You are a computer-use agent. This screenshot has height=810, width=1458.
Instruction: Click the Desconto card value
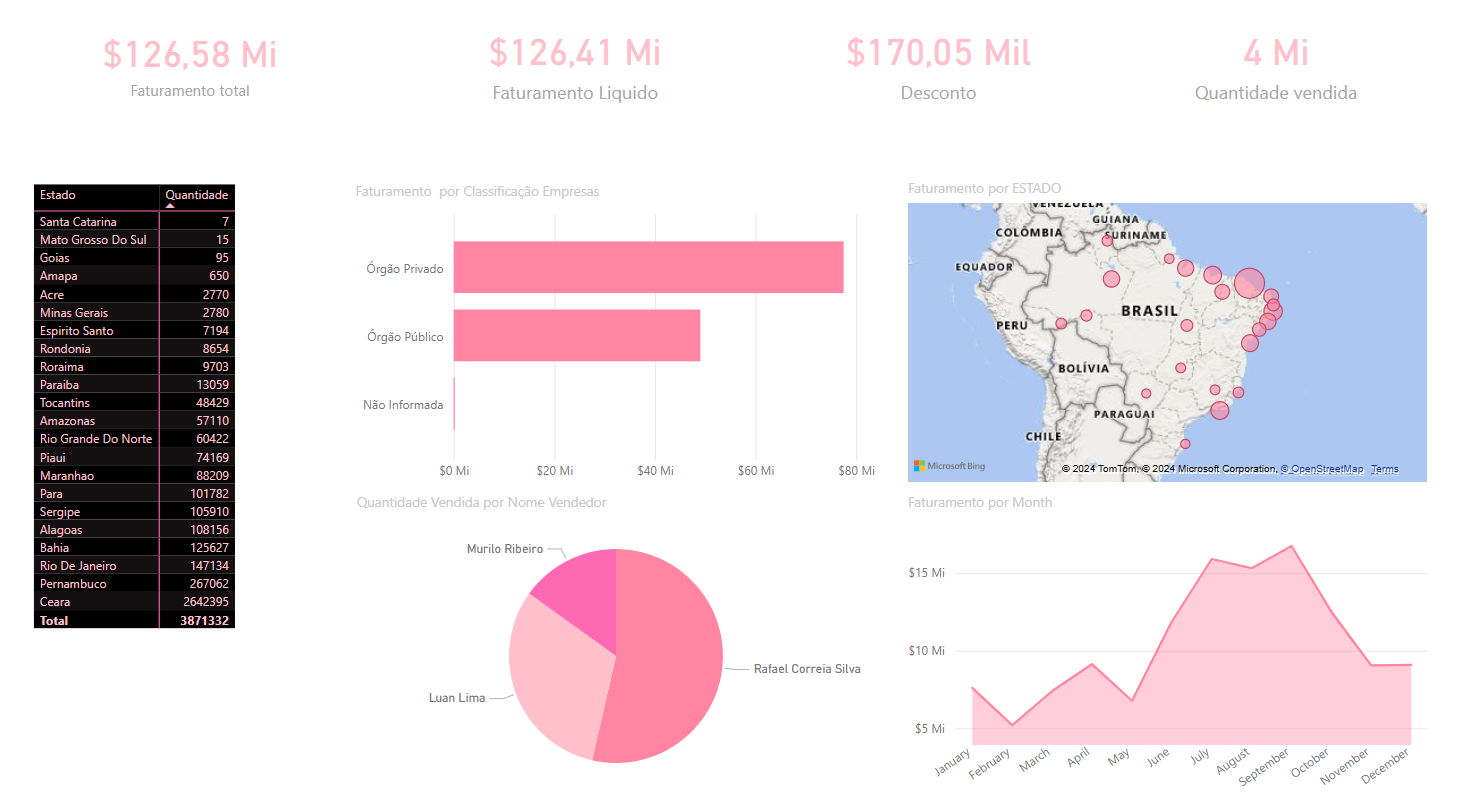tap(938, 52)
